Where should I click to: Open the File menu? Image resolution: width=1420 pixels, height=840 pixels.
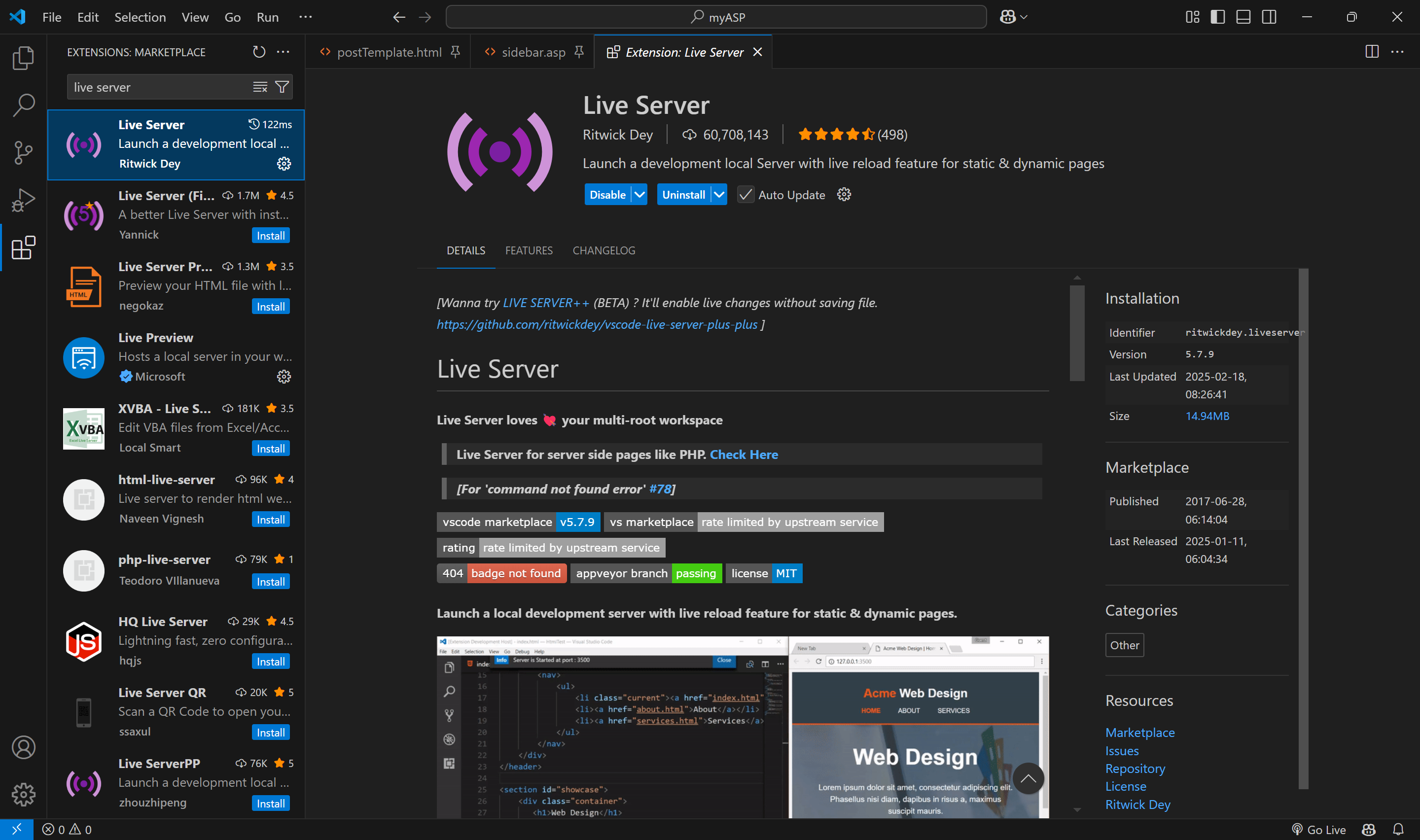tap(52, 17)
